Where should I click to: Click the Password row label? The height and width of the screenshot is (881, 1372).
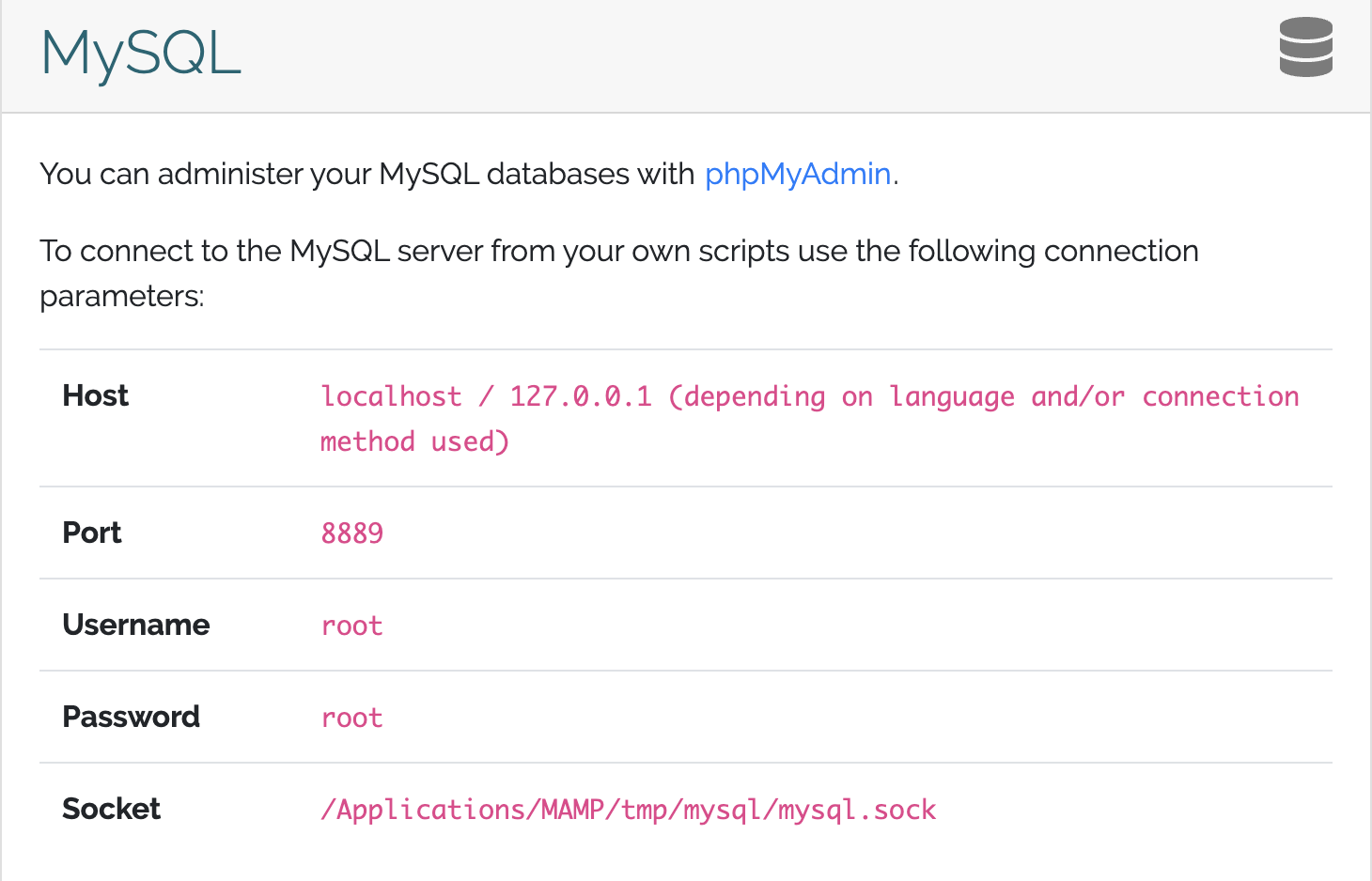(131, 717)
